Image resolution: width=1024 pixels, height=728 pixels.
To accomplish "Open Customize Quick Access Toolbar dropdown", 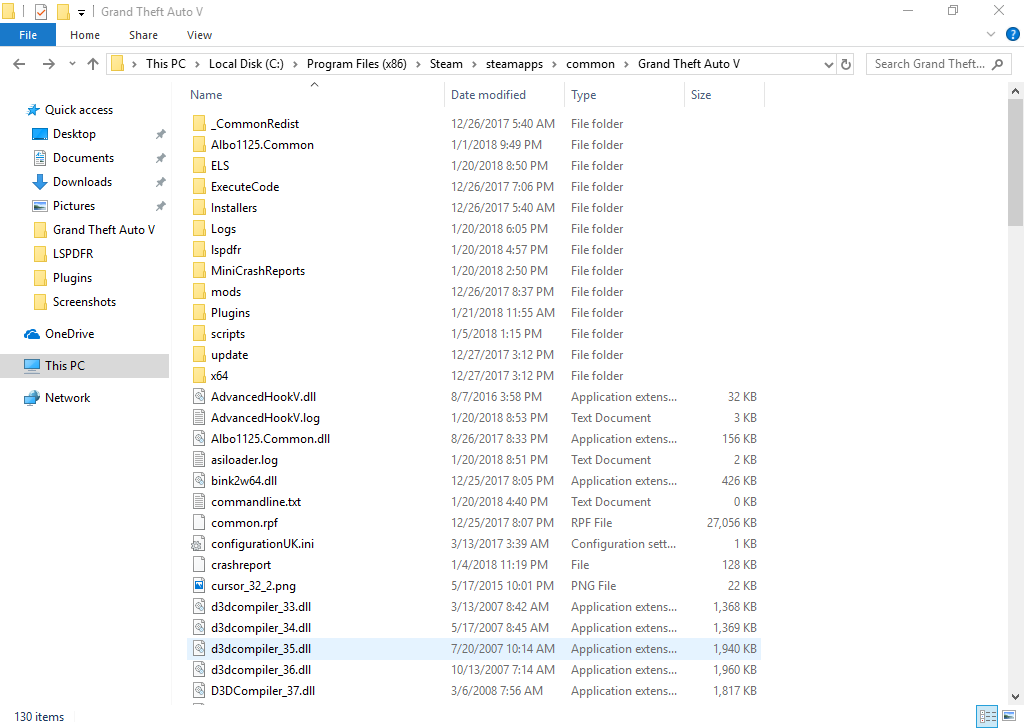I will point(82,12).
